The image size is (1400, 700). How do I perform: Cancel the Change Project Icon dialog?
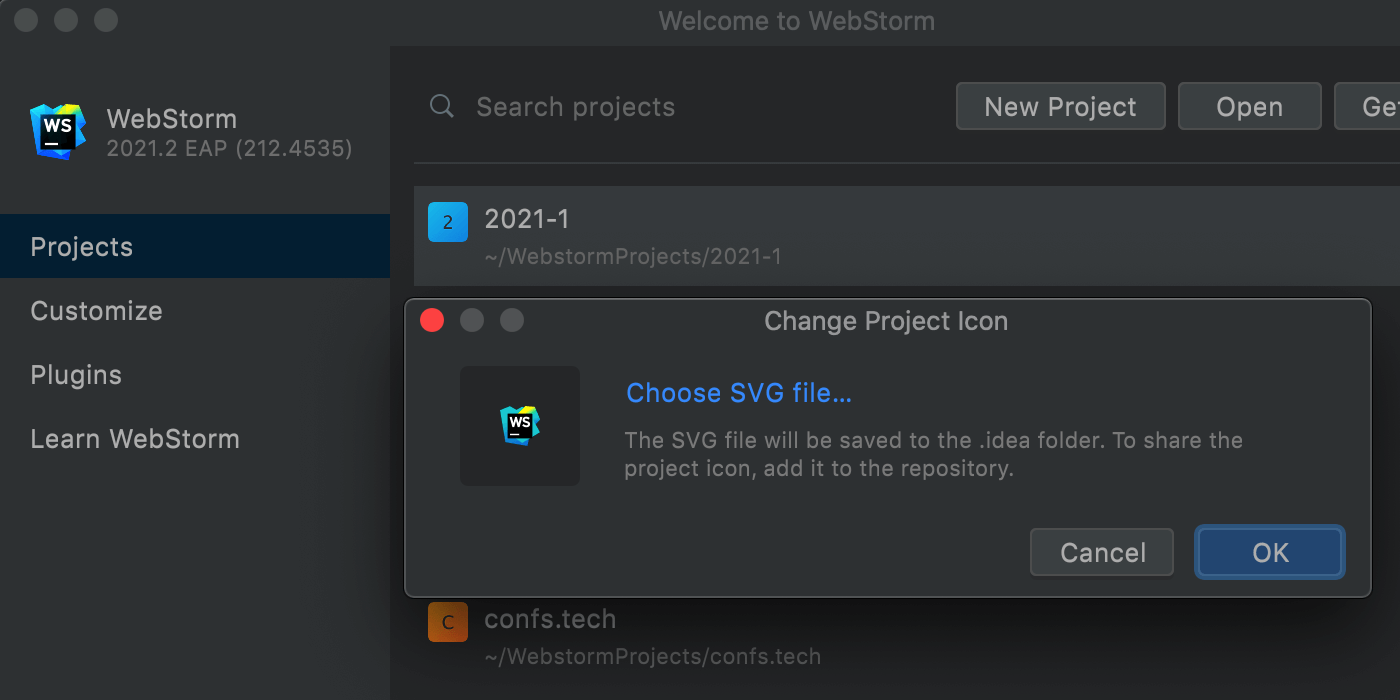pos(1101,552)
